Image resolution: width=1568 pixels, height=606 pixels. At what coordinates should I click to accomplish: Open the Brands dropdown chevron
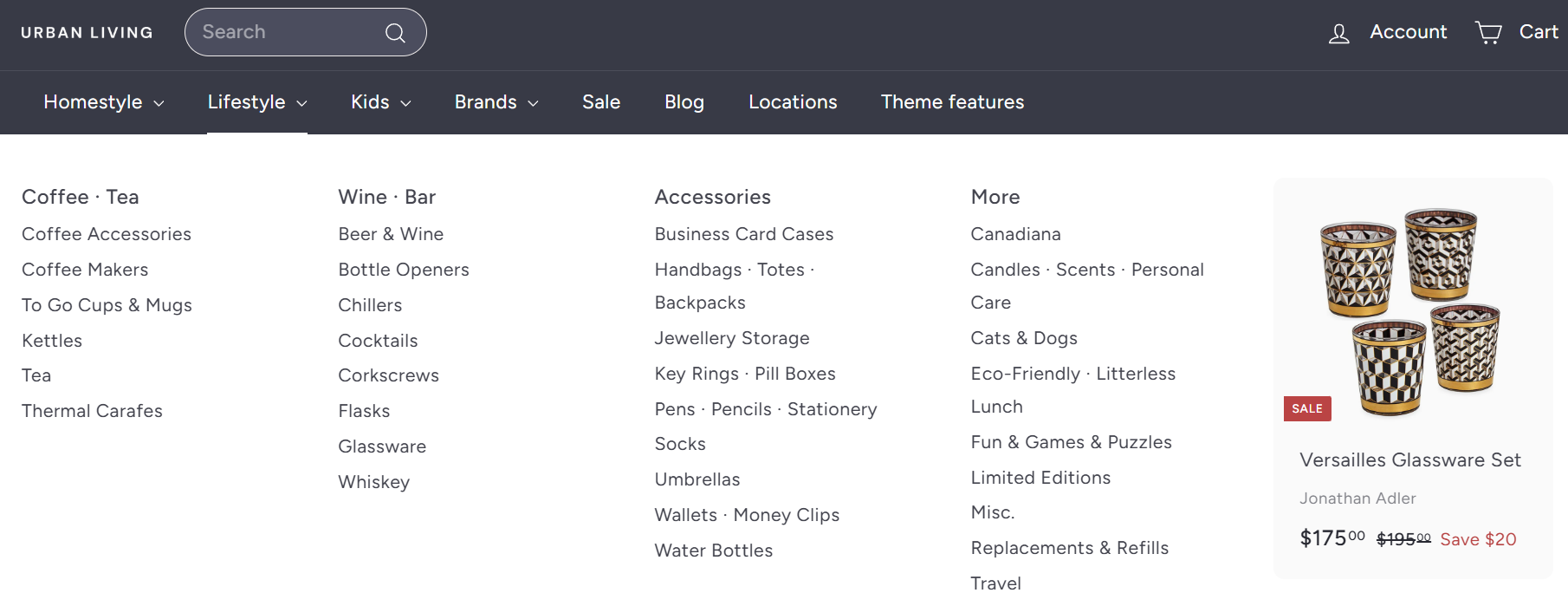(534, 103)
